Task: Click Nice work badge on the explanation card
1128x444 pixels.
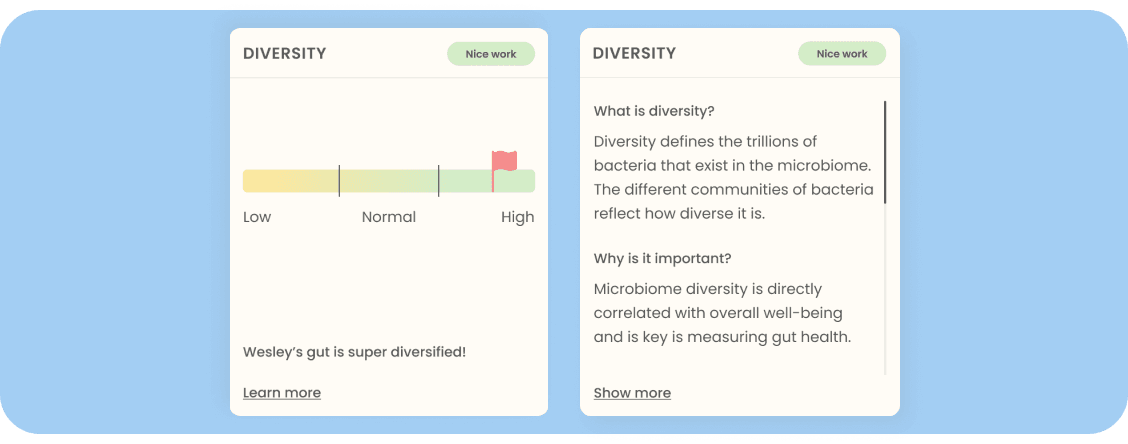Action: (x=842, y=54)
